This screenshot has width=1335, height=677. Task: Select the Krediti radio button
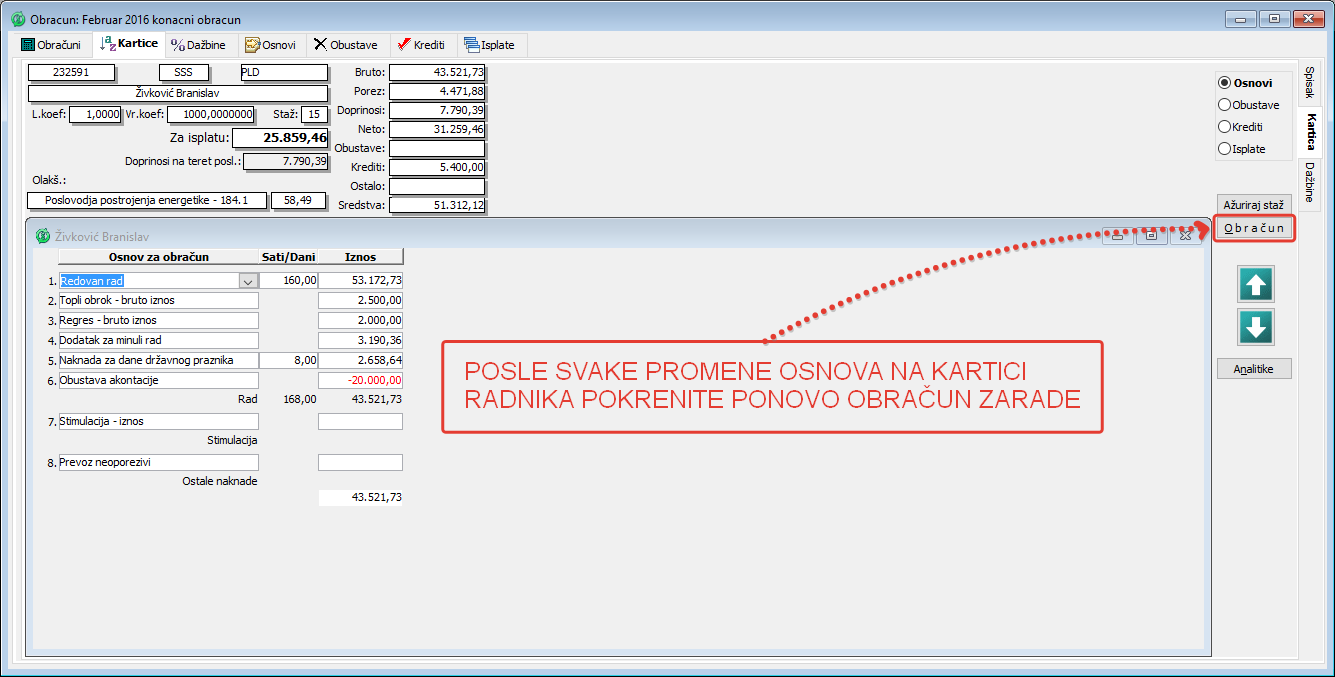1224,127
